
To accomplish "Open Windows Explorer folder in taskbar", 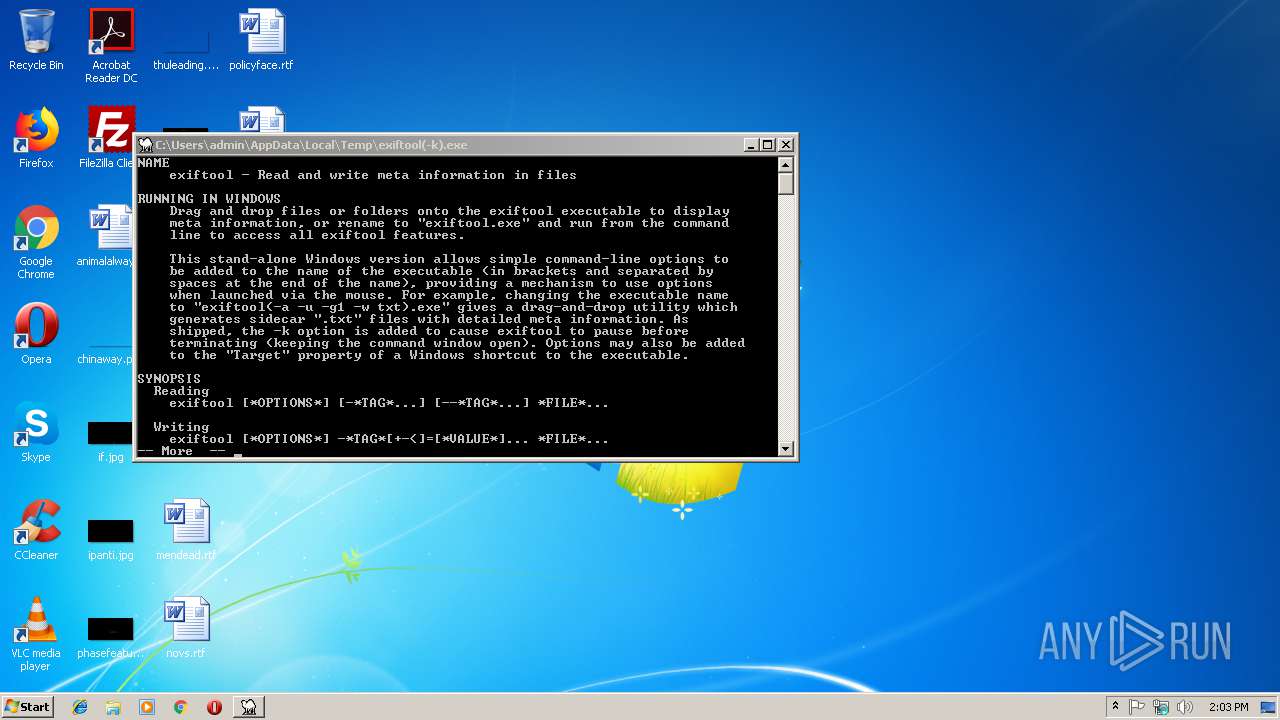I will click(x=113, y=707).
